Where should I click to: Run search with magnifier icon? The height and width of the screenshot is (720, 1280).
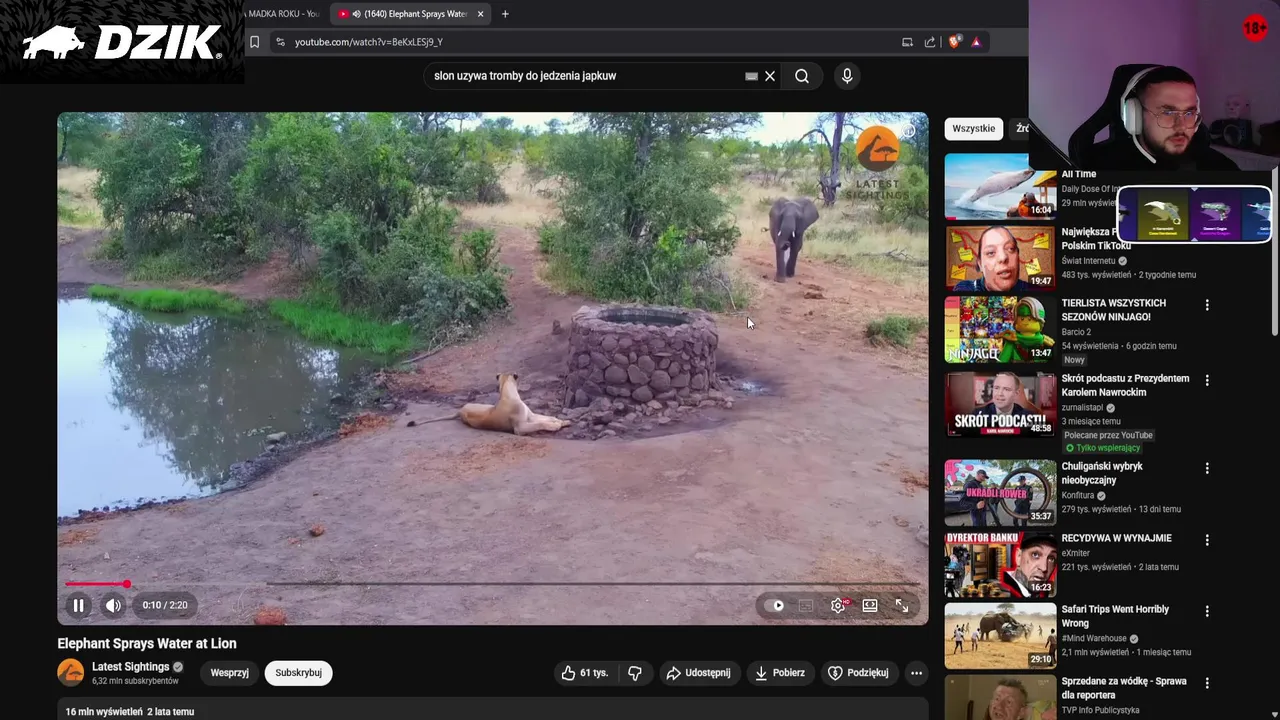tap(802, 76)
